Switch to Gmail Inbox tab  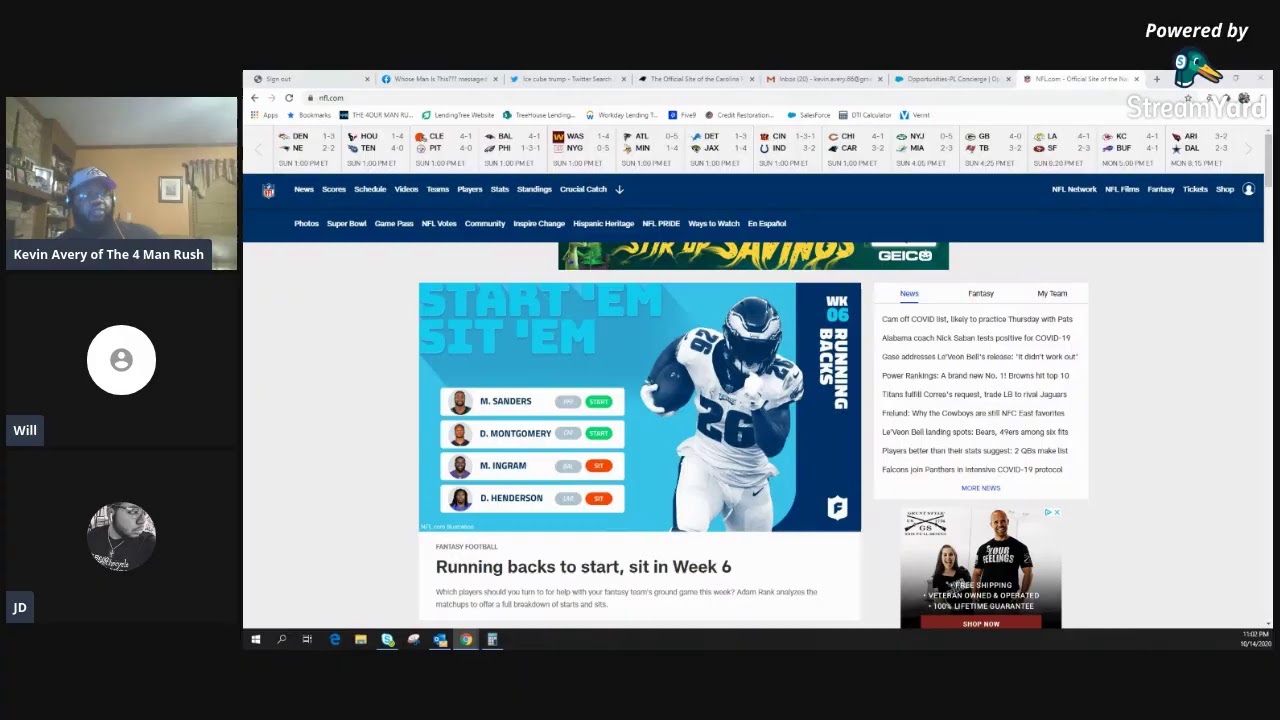click(823, 79)
